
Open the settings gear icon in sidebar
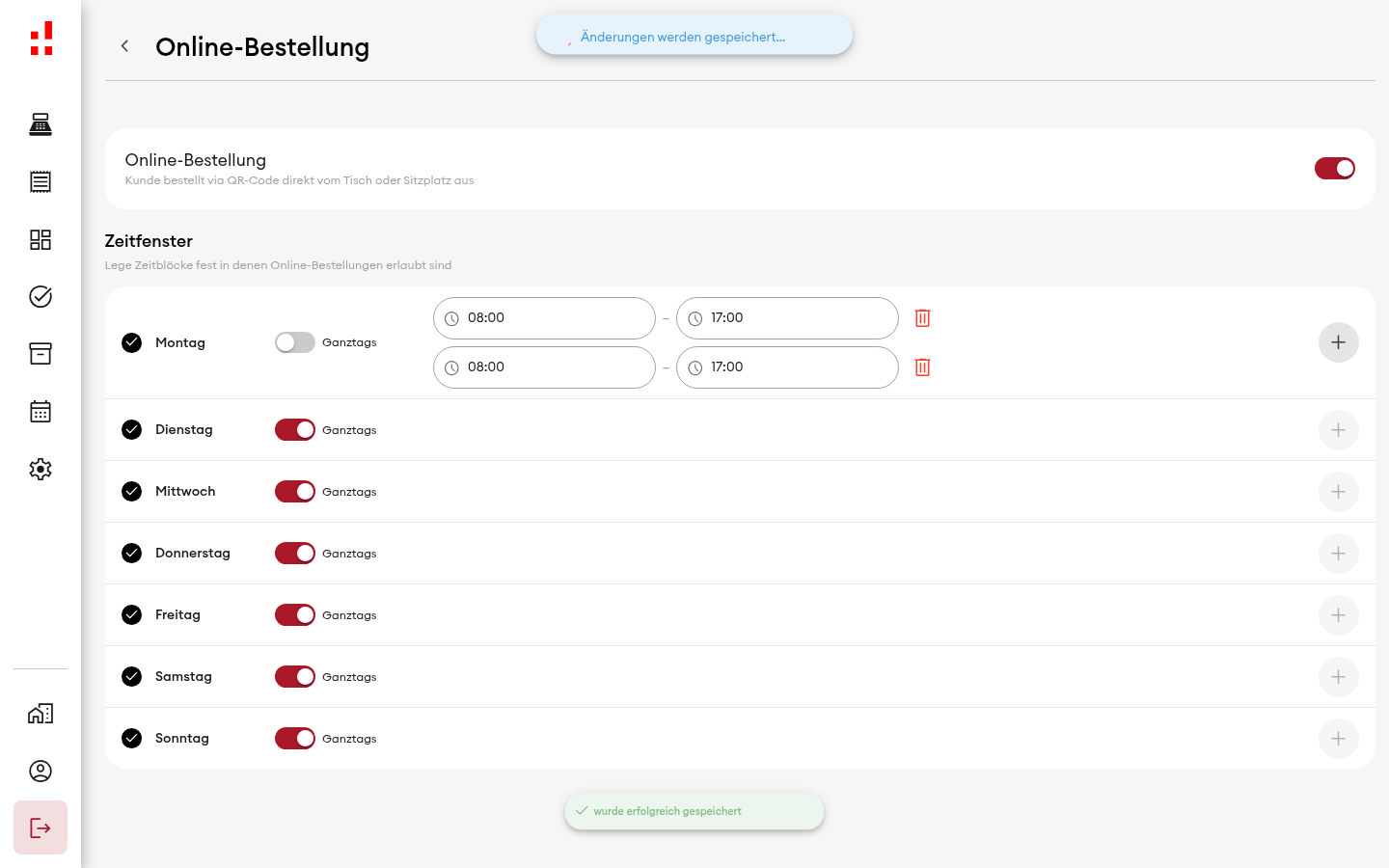[41, 469]
